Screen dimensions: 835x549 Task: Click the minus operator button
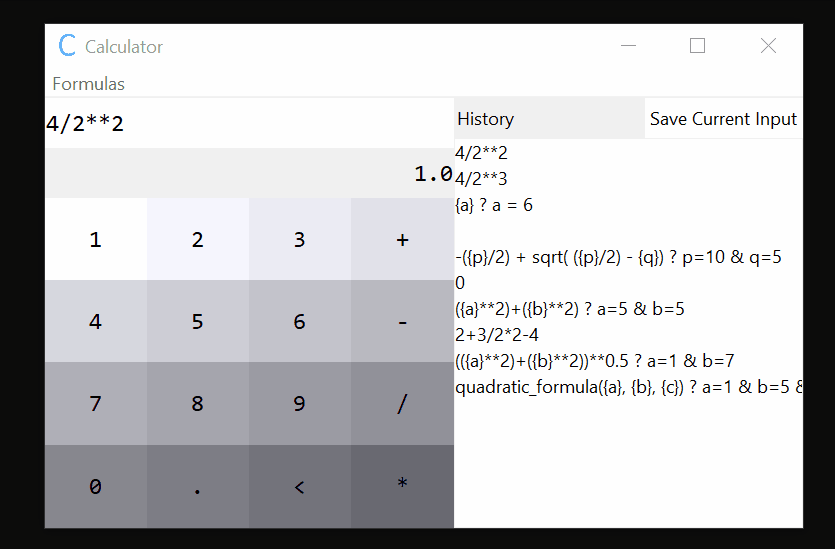pos(403,322)
